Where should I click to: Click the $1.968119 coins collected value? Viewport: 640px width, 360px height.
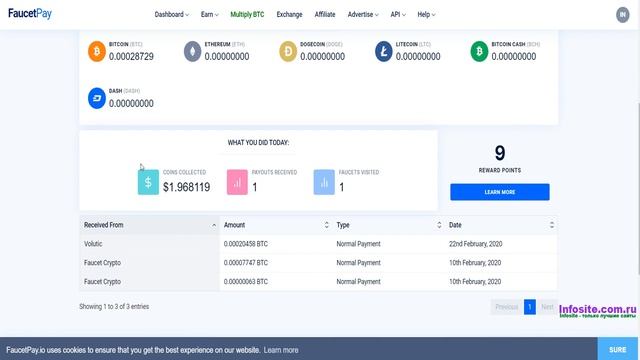pos(187,187)
